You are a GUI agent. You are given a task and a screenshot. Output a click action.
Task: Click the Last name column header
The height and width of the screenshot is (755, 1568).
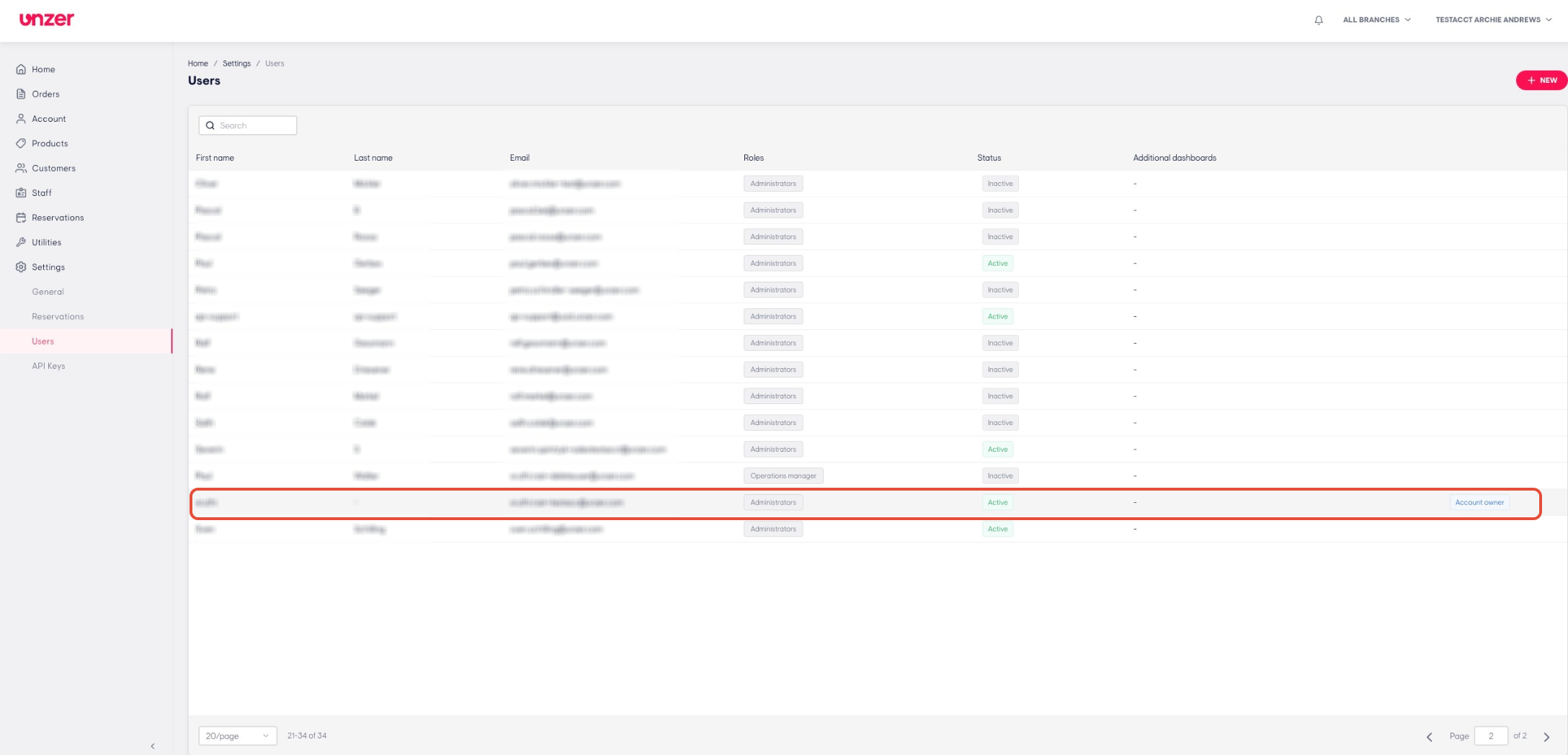pos(373,158)
